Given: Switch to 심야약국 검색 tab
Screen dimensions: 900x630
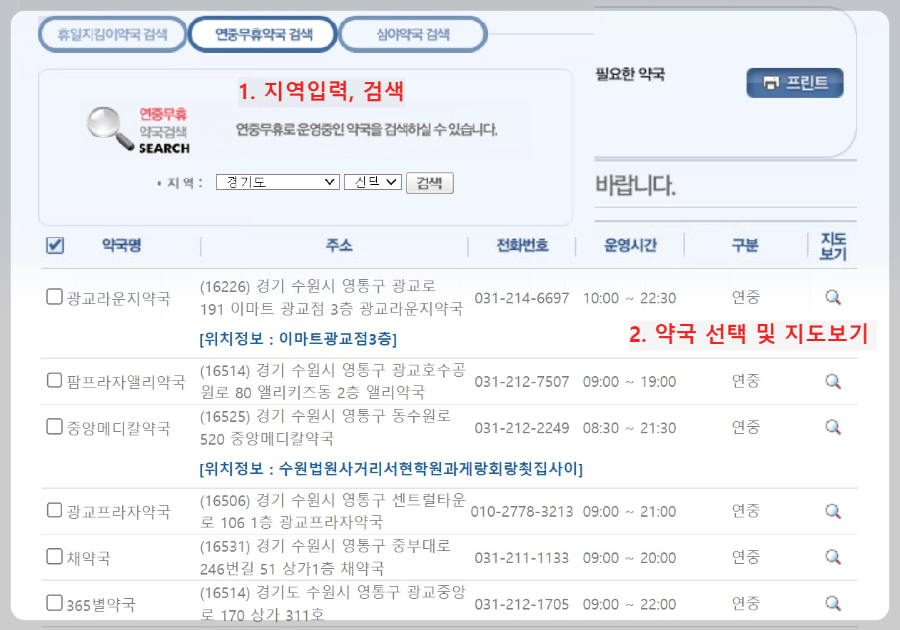Looking at the screenshot, I should coord(413,33).
